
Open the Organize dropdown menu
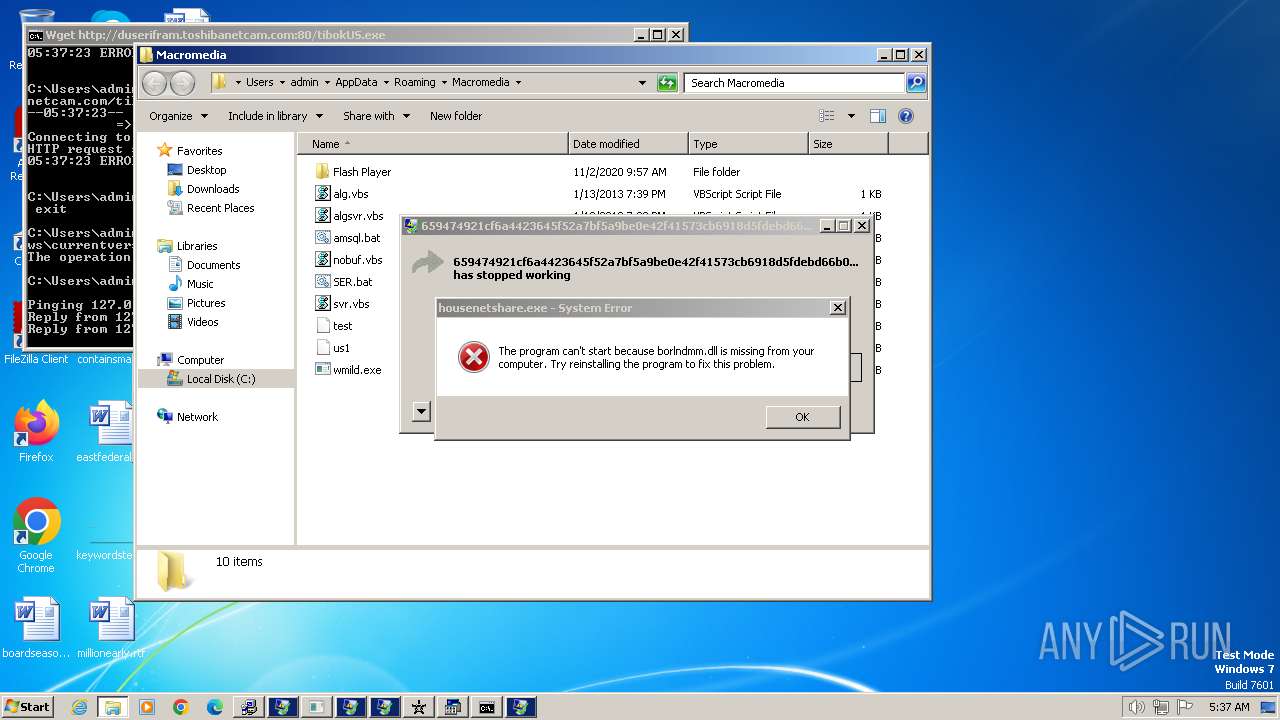[x=178, y=116]
